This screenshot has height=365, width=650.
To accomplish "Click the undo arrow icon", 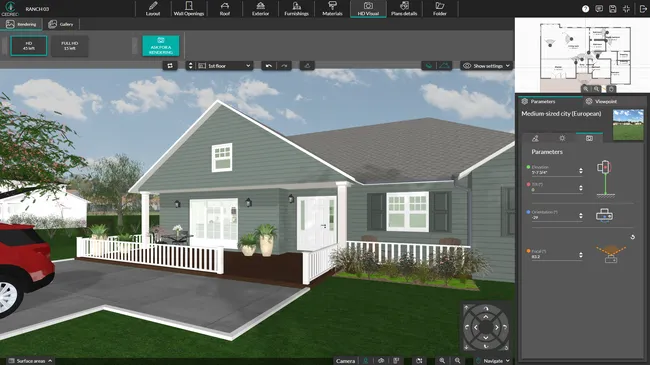I will 269,66.
